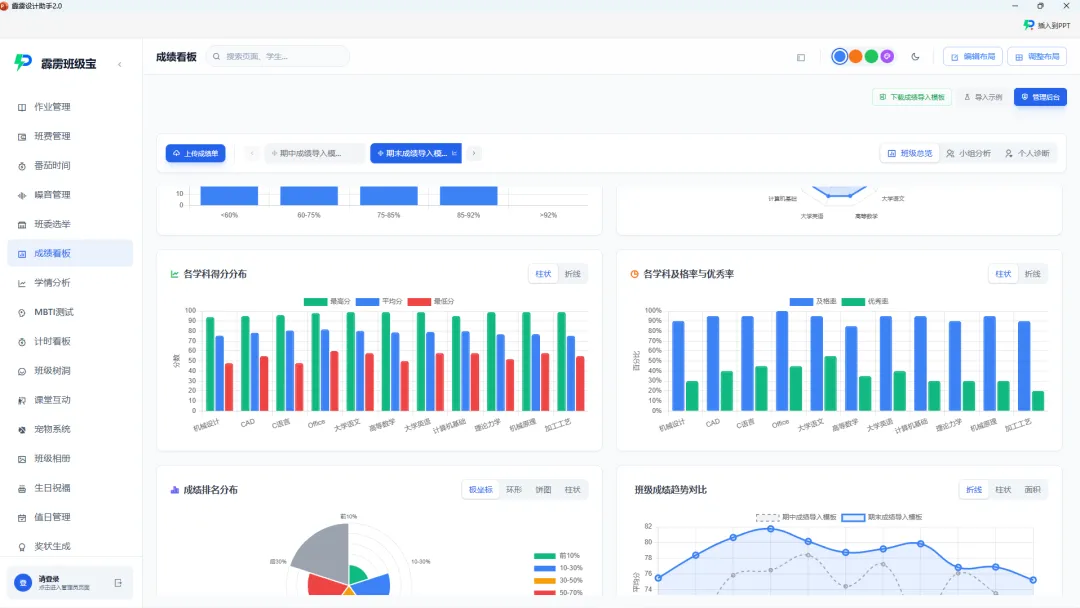Click 下载成绩导入模板 button
The width and height of the screenshot is (1080, 608).
point(912,97)
